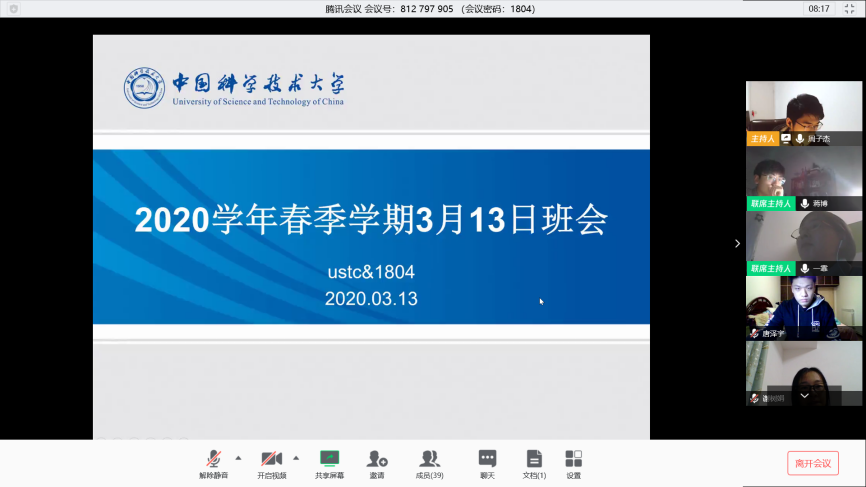Click the red 离开会议 leave button
The height and width of the screenshot is (487, 866).
[x=812, y=463]
